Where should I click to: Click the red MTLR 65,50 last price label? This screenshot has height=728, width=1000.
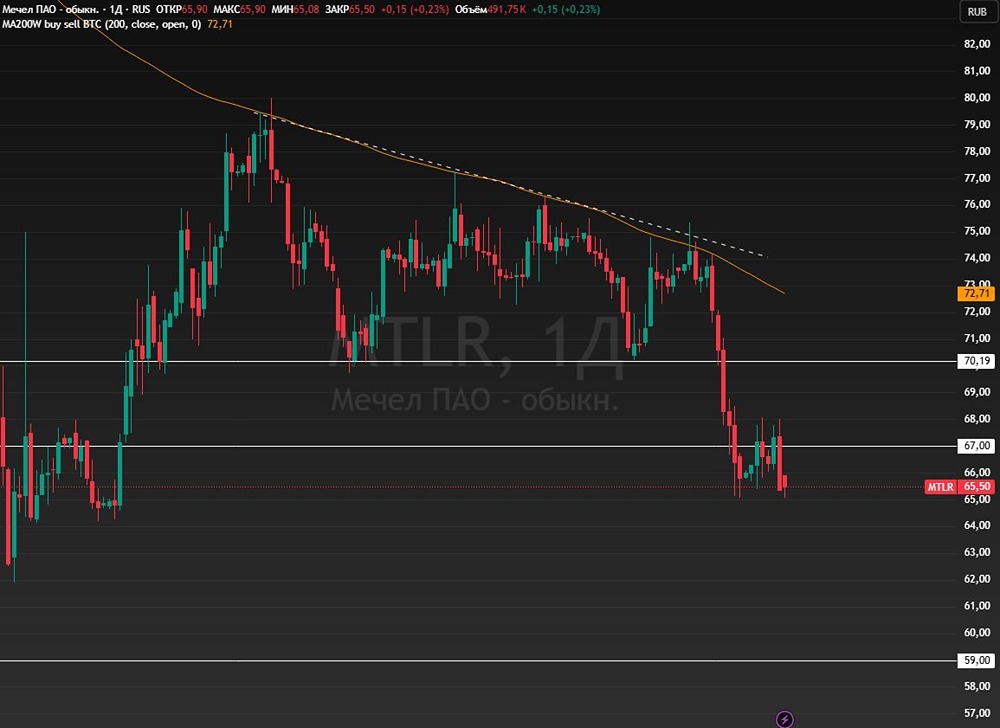(960, 486)
